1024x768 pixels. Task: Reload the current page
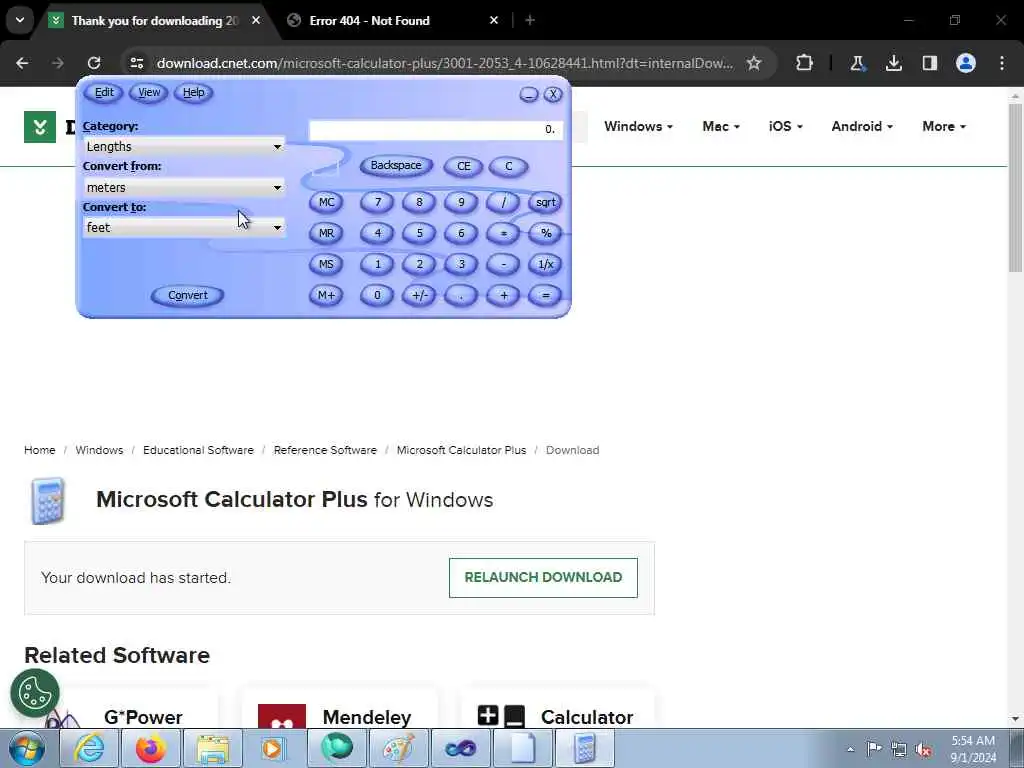point(94,63)
